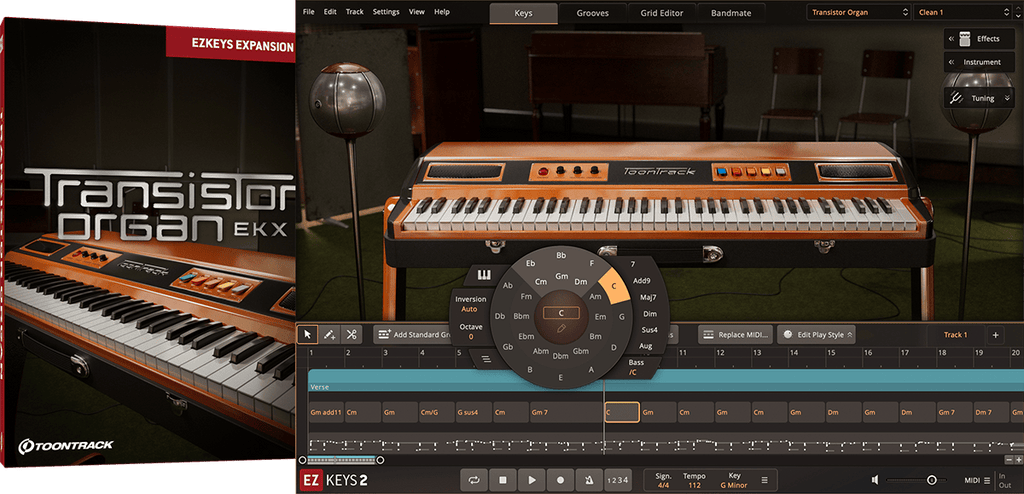1024x494 pixels.
Task: Select the pencil draw tool
Action: click(x=330, y=334)
